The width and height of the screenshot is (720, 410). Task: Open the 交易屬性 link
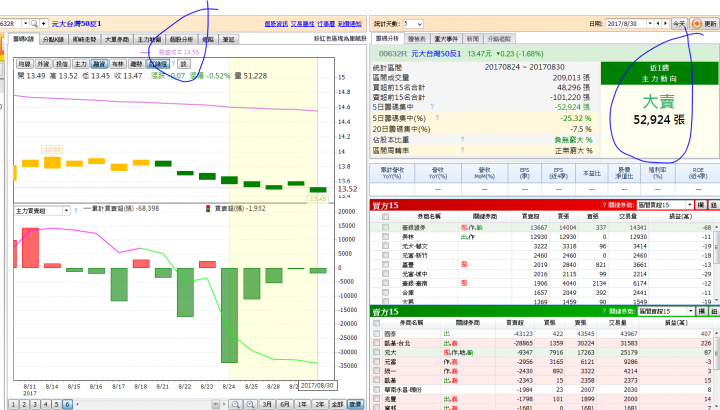[x=302, y=24]
